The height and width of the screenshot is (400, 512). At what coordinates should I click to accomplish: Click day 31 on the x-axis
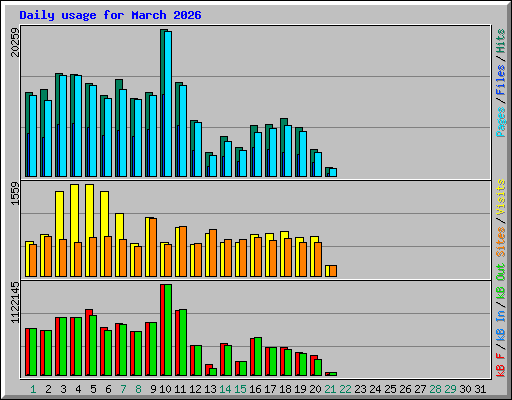coord(480,389)
